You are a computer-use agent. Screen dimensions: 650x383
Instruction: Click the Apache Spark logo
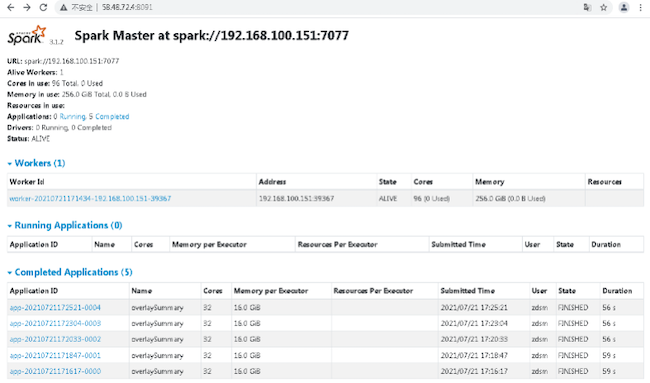pyautogui.click(x=27, y=35)
